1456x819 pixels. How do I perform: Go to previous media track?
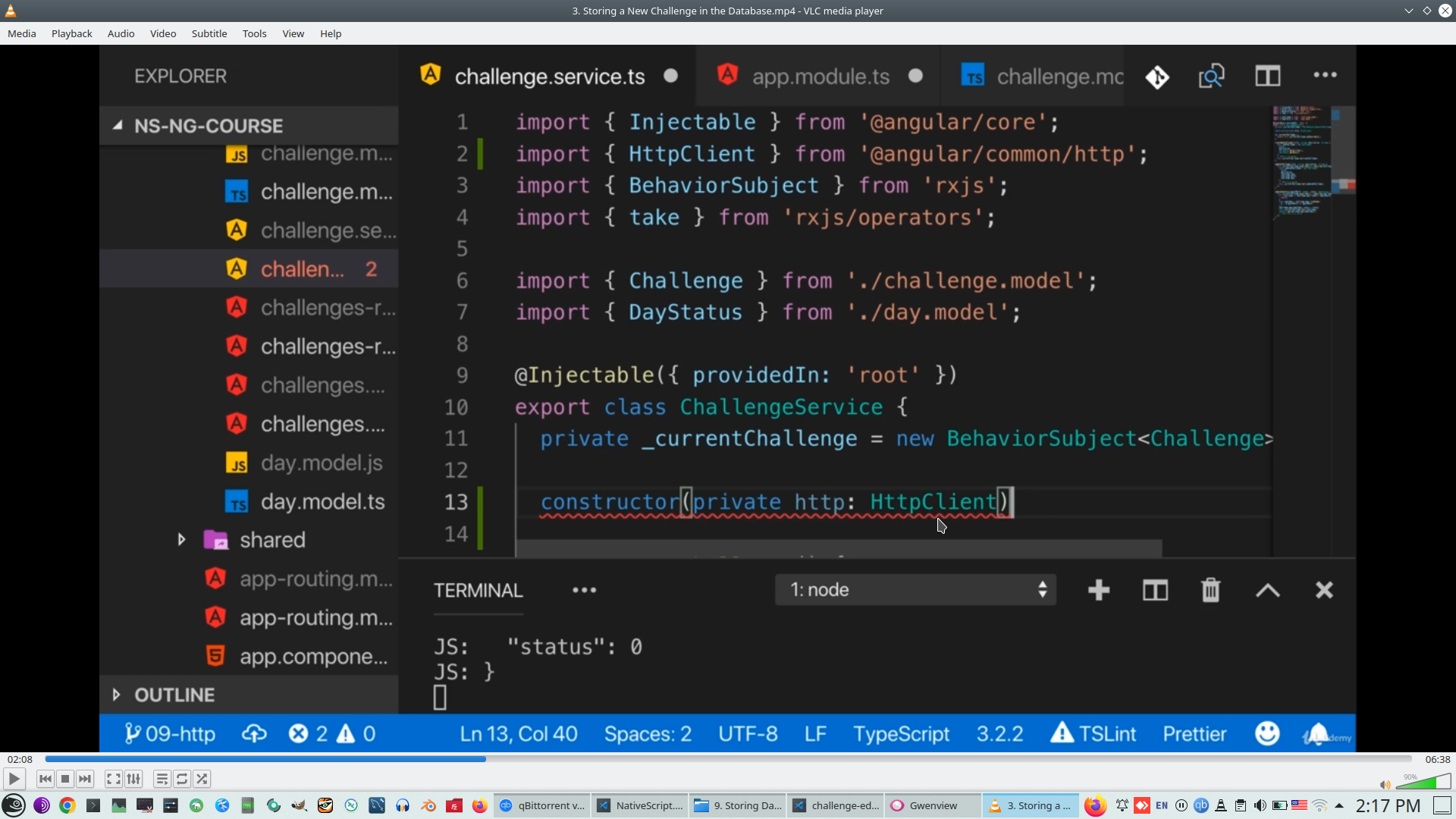pyautogui.click(x=45, y=779)
